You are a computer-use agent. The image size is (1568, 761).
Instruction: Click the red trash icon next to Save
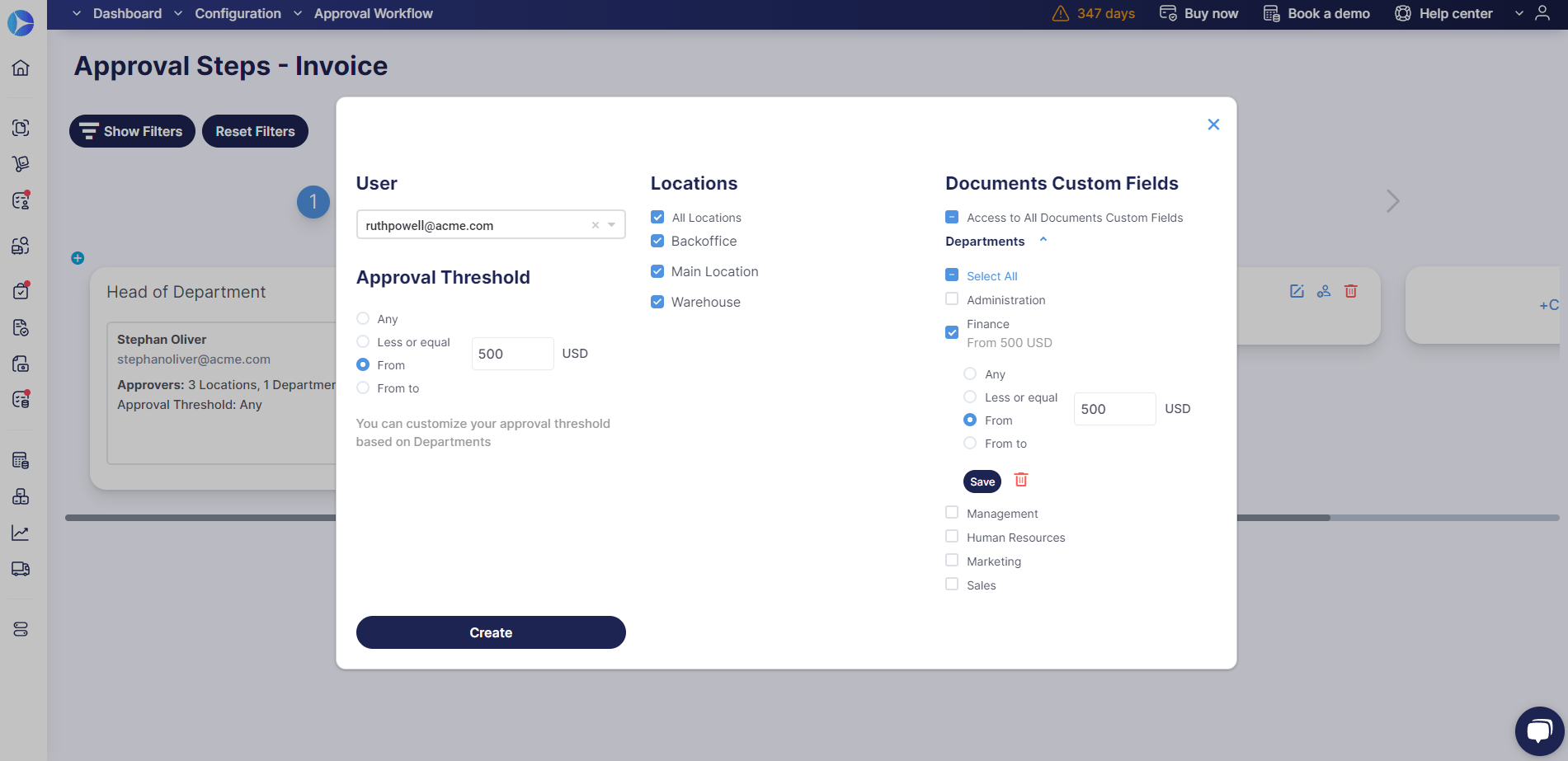point(1020,480)
